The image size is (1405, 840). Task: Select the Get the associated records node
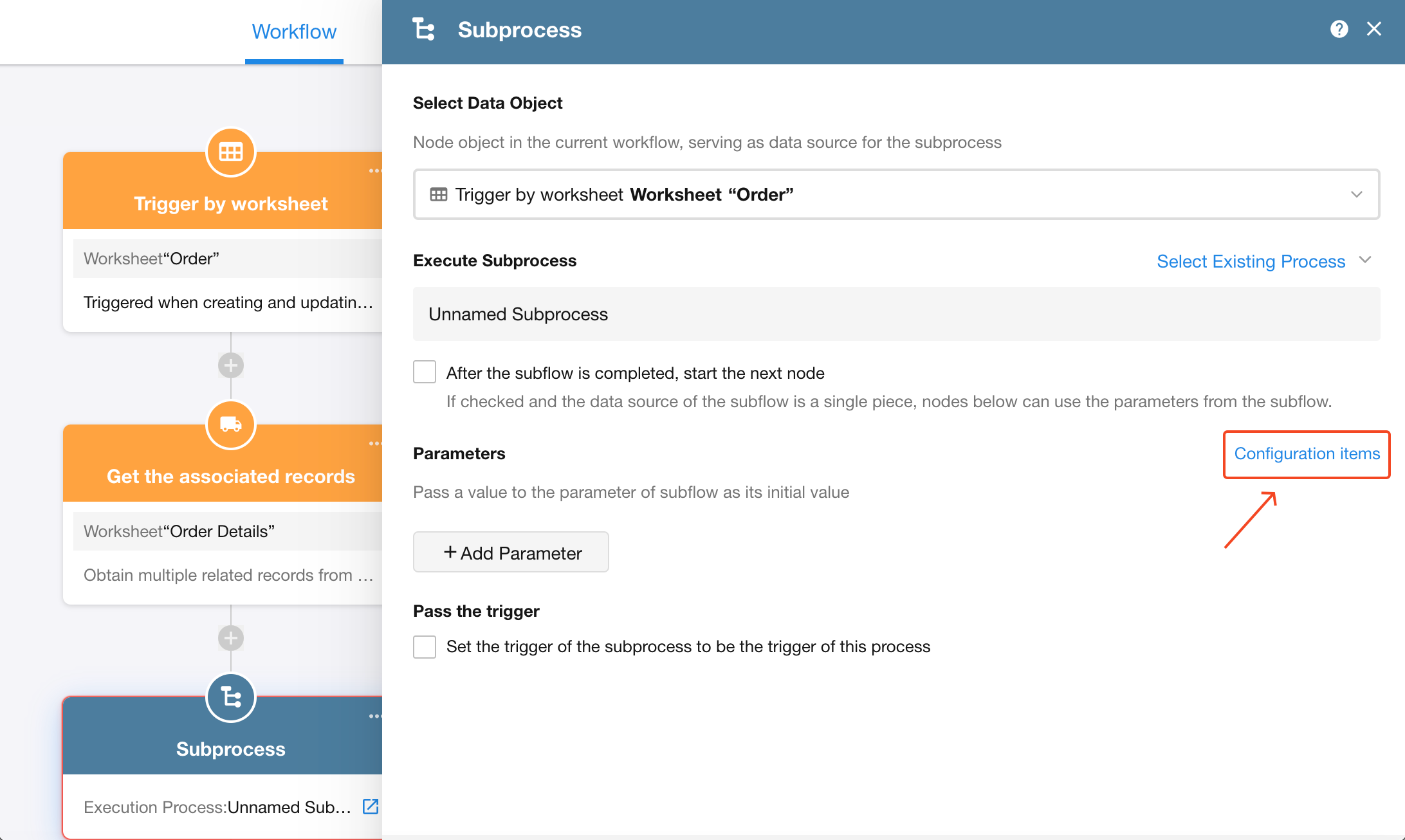[x=231, y=476]
